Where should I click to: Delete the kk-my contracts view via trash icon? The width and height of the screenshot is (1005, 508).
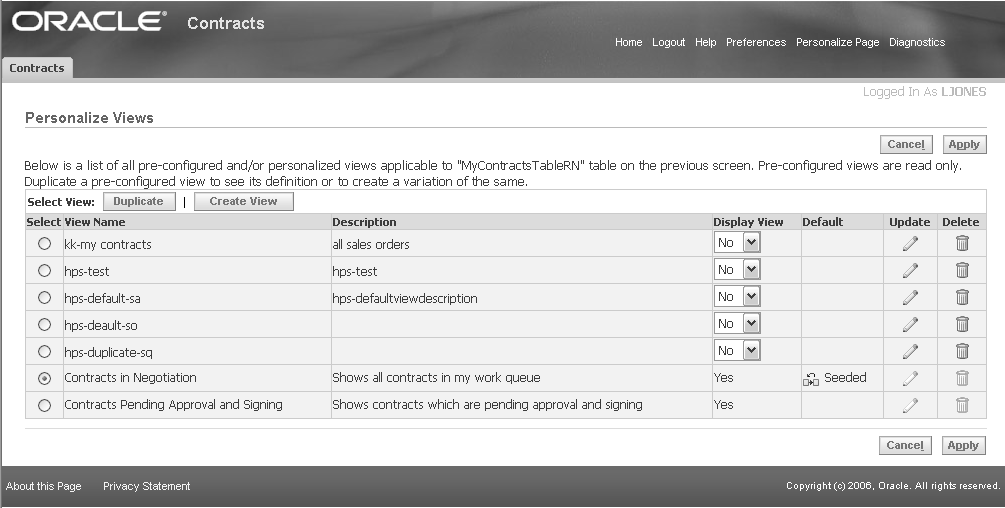(x=962, y=243)
